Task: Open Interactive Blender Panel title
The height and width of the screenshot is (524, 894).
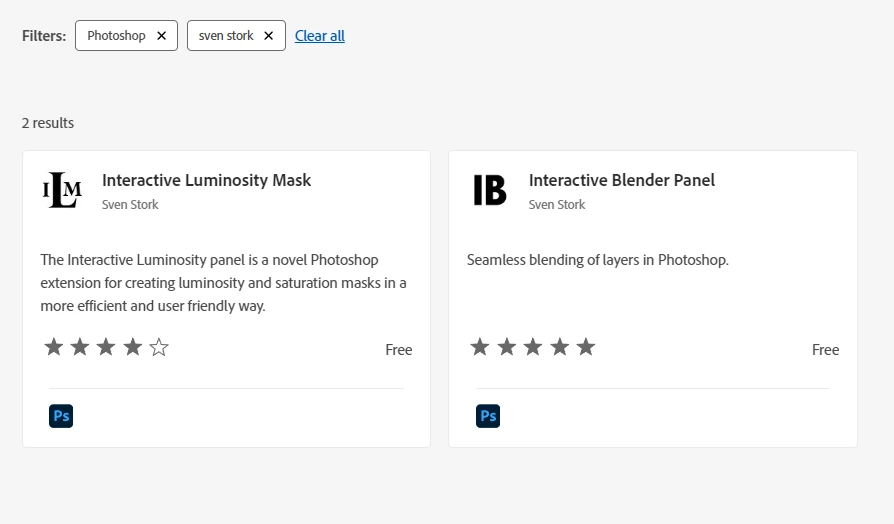Action: coord(622,181)
